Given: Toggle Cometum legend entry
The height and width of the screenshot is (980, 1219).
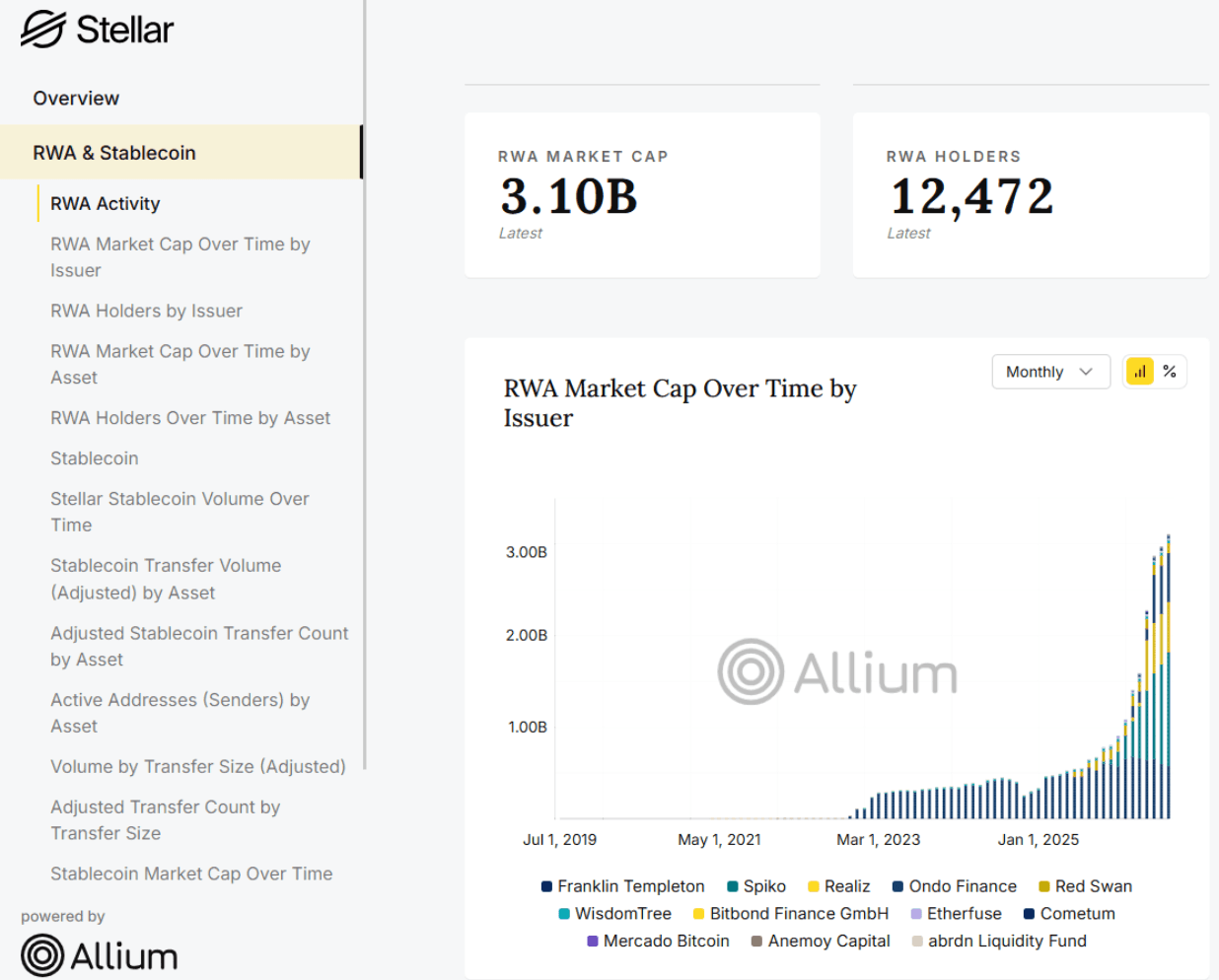Looking at the screenshot, I should coord(1069,914).
